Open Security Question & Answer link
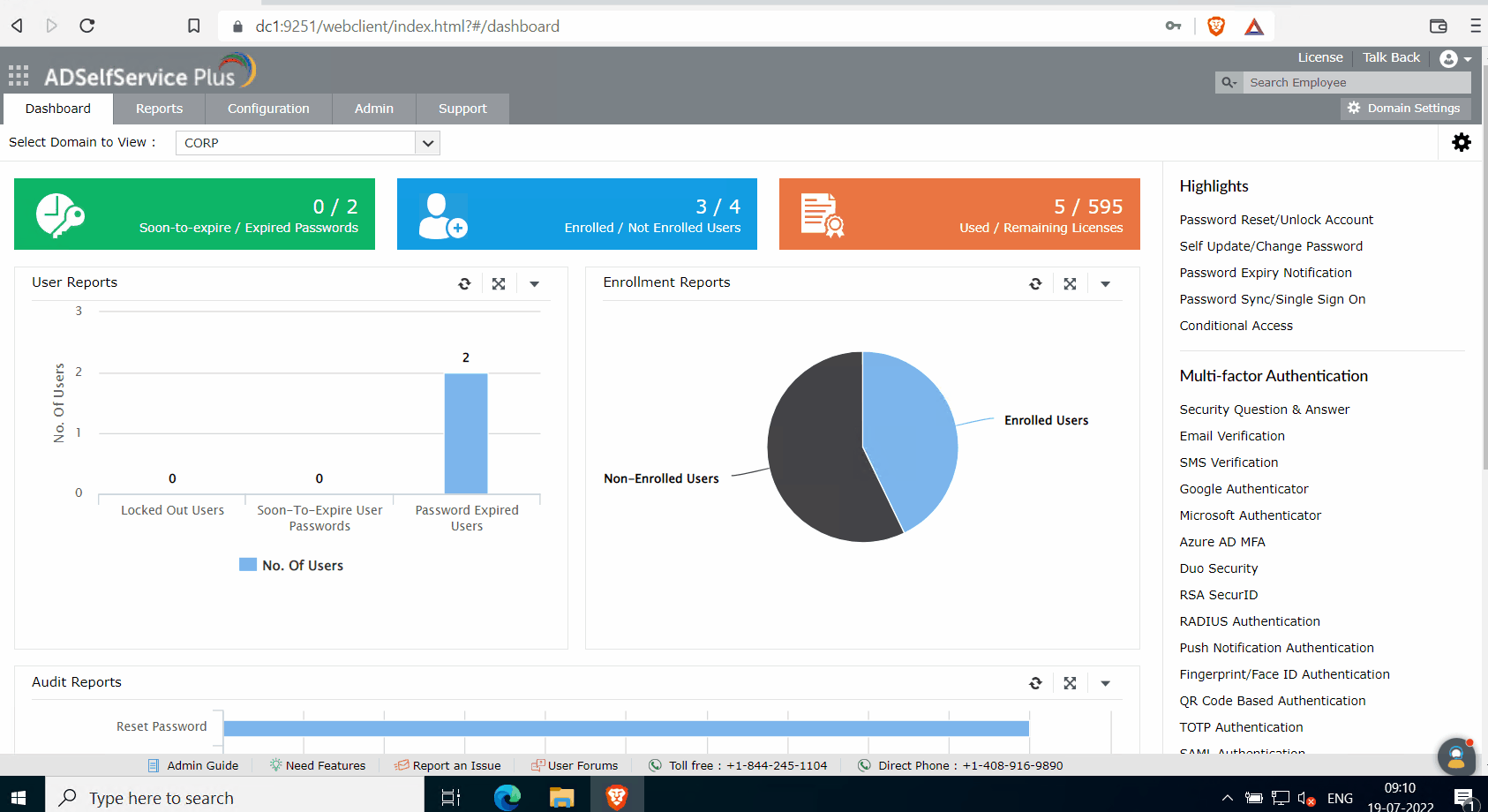 [x=1265, y=410]
